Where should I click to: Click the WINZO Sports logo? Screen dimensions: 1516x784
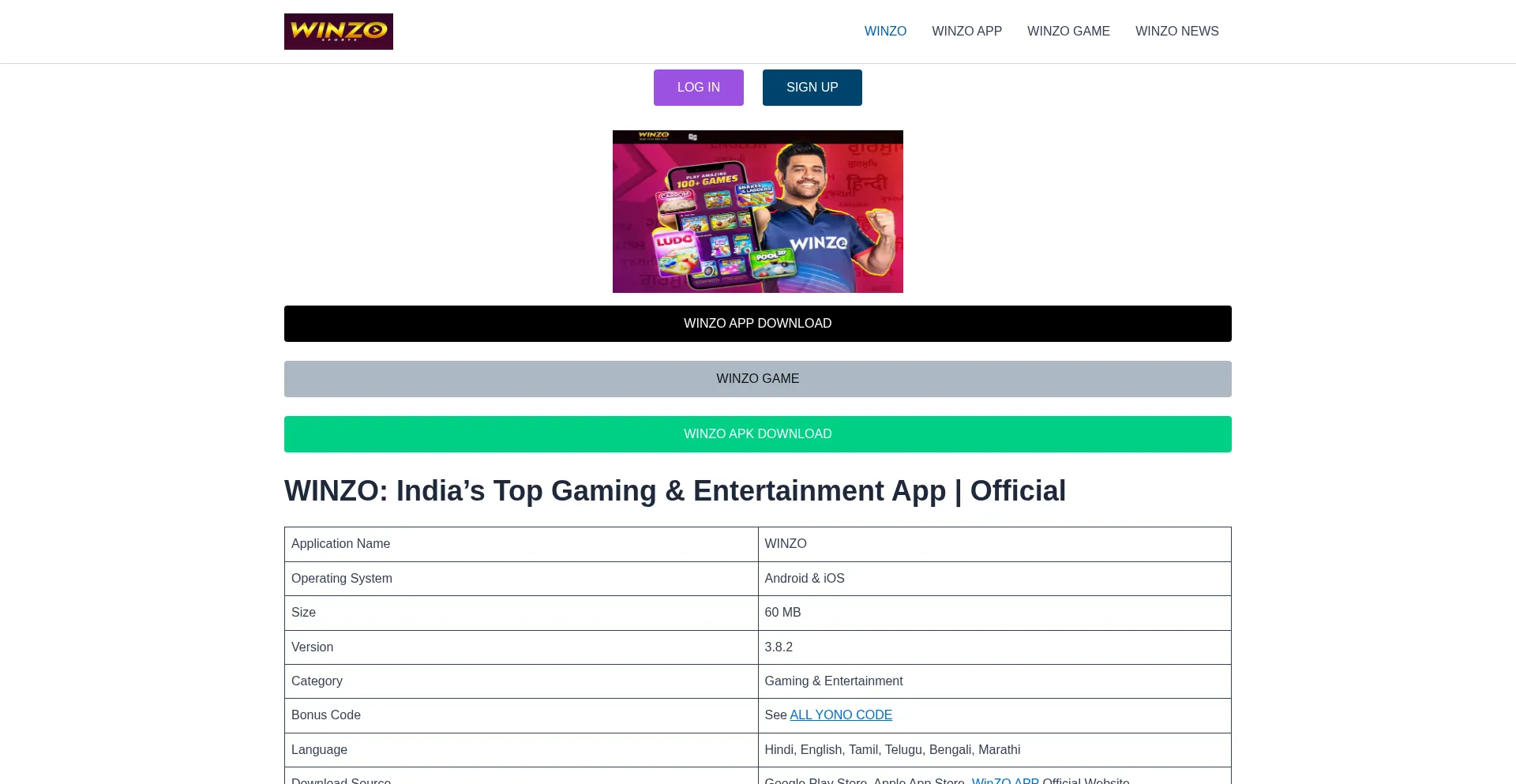(339, 32)
